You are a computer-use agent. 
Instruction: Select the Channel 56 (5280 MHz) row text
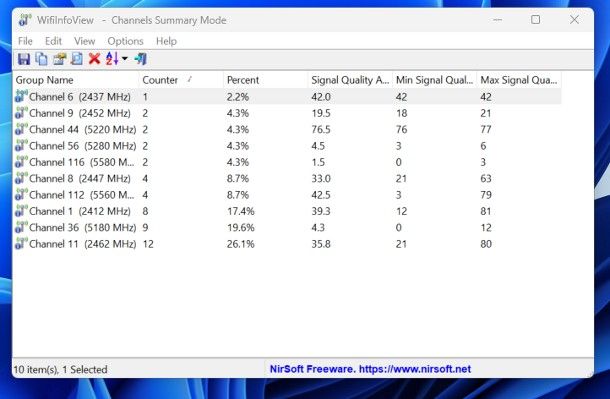82,146
